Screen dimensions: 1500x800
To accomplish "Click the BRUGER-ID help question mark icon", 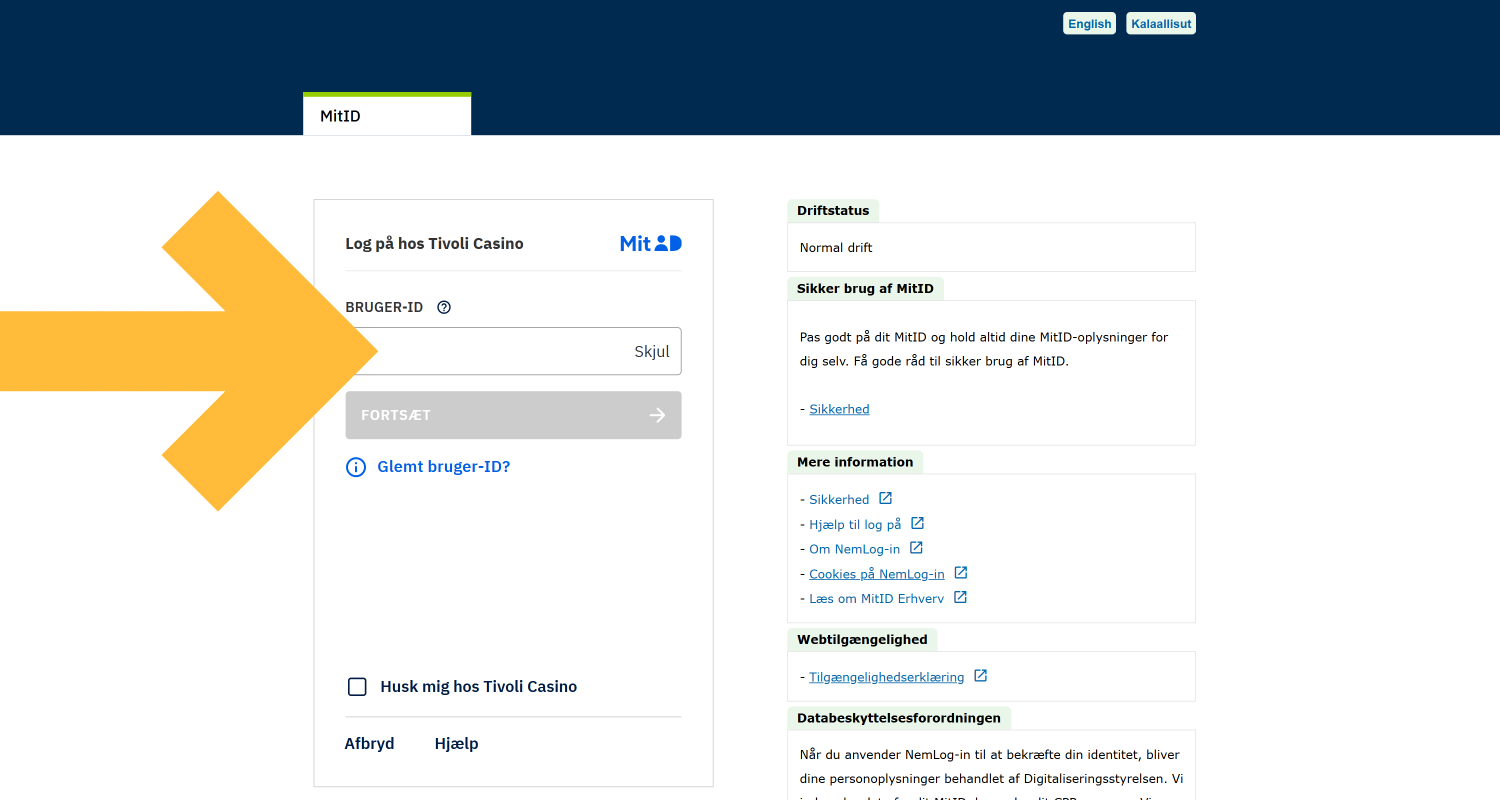I will tap(444, 307).
